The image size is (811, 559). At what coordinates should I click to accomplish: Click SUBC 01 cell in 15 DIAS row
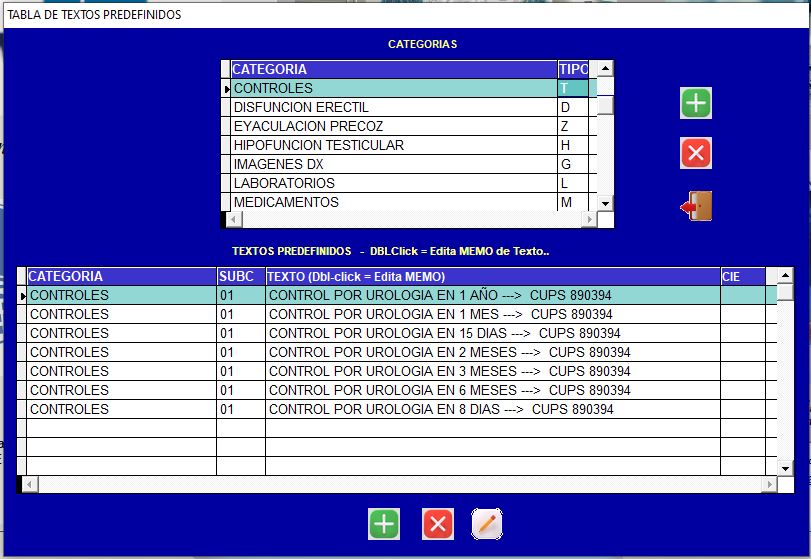[241, 333]
